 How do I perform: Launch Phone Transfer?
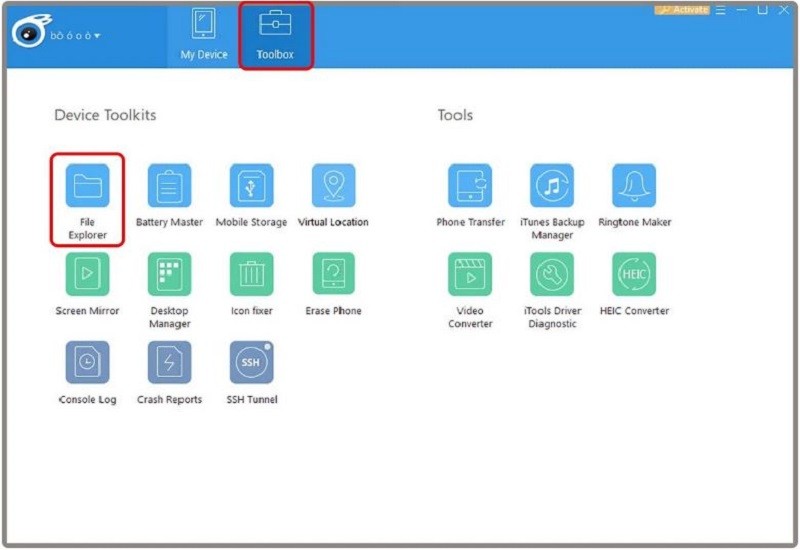coord(470,186)
